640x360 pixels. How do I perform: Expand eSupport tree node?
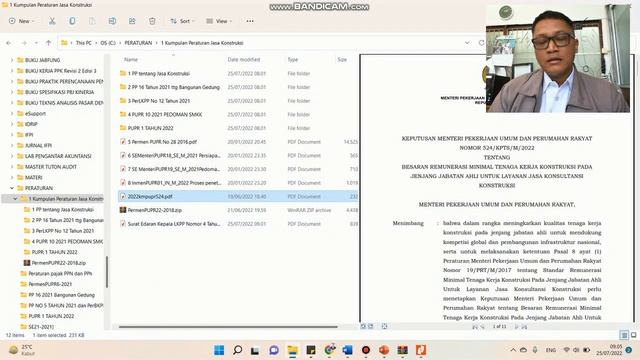(x=12, y=113)
